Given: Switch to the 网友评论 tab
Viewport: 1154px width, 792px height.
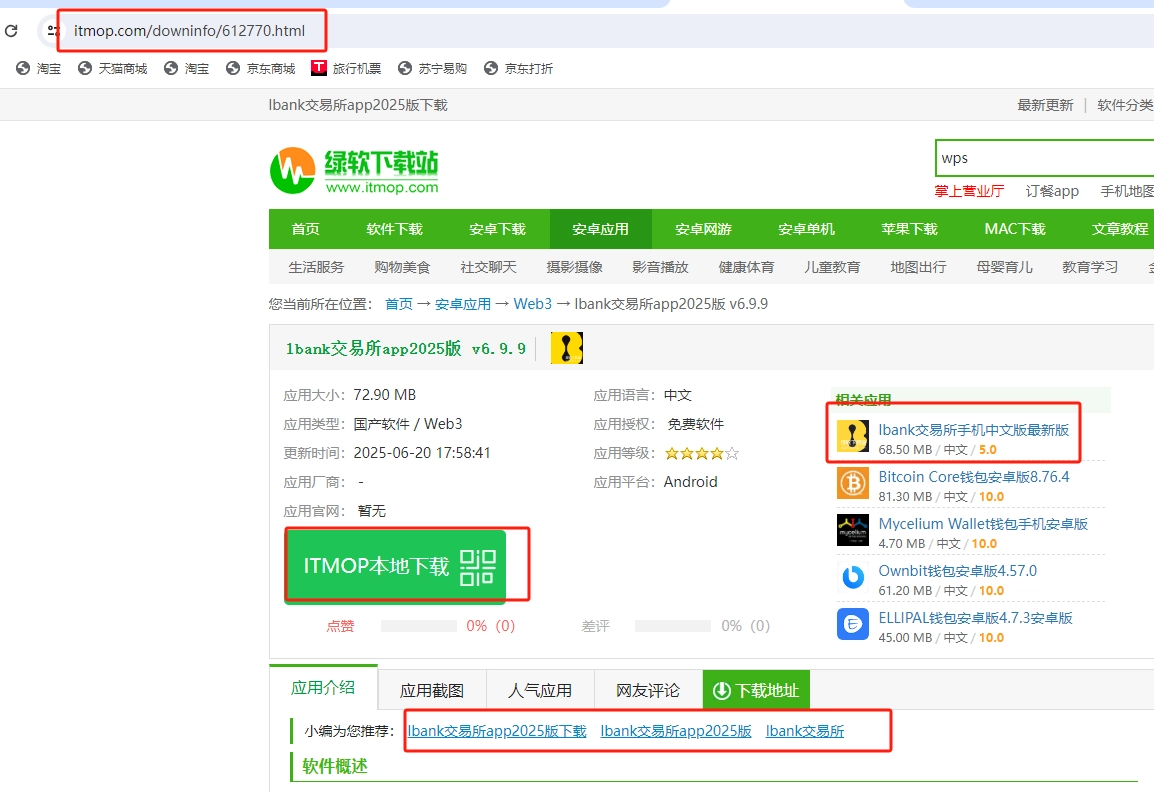Looking at the screenshot, I should (648, 690).
